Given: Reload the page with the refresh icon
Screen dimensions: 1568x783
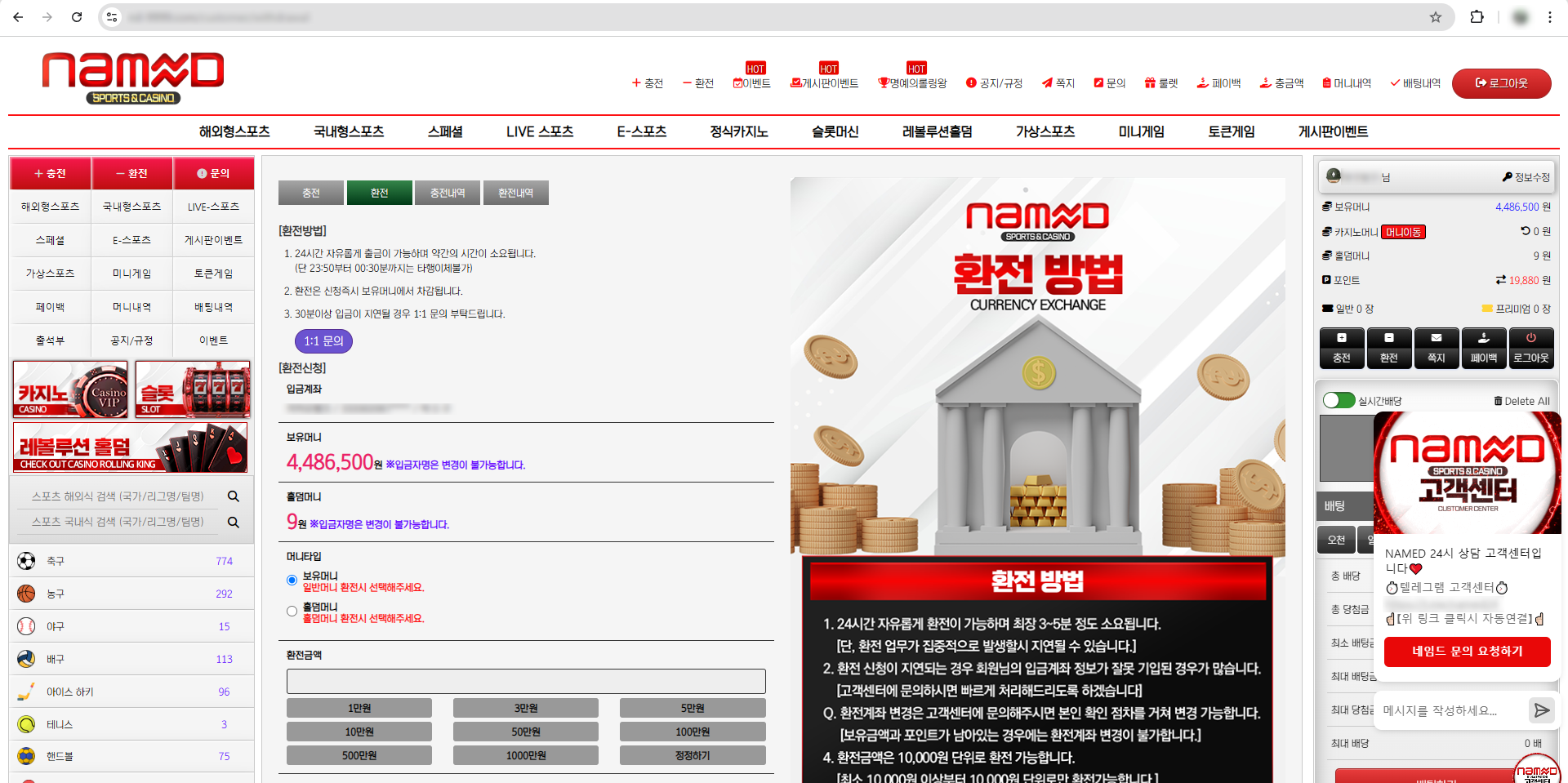Looking at the screenshot, I should 77,17.
